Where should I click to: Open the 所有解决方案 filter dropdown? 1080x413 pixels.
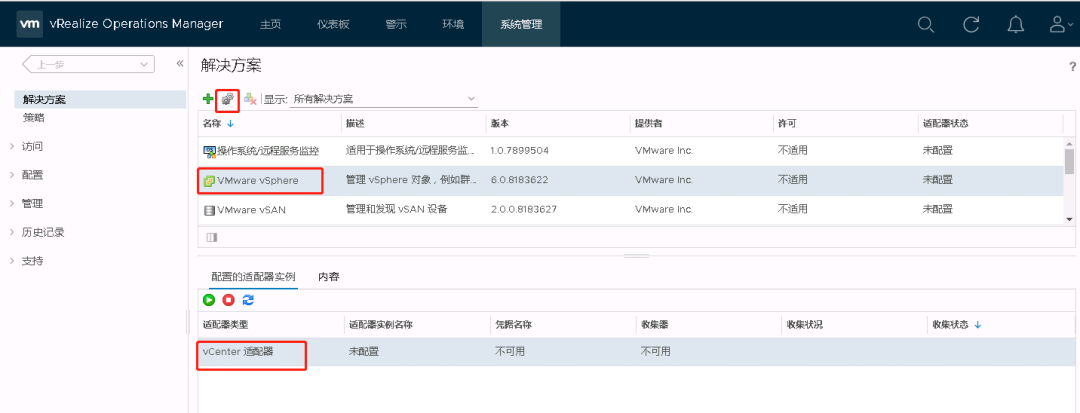click(384, 99)
